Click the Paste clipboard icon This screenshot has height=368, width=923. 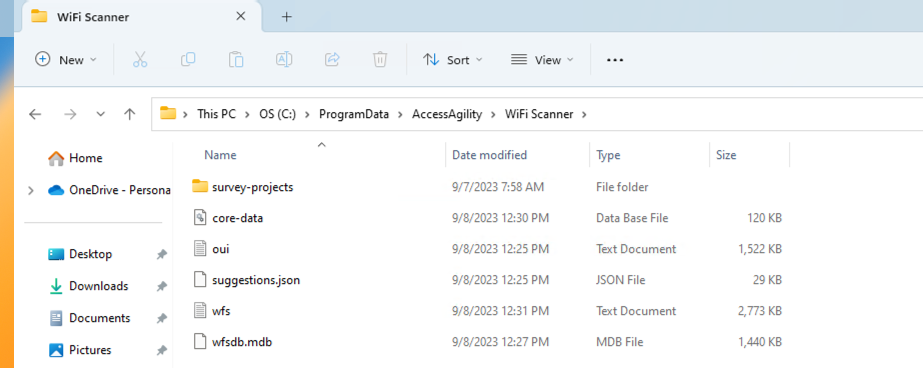[x=236, y=59]
